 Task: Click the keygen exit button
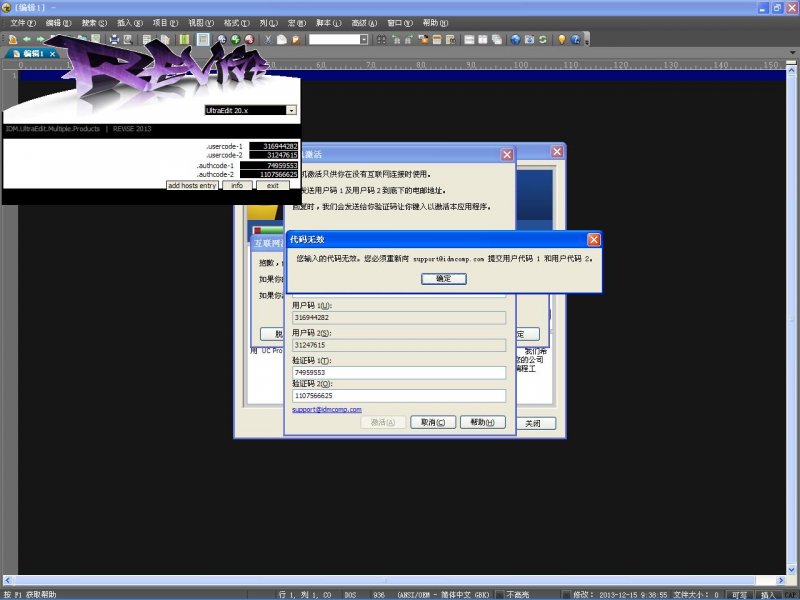(x=272, y=186)
